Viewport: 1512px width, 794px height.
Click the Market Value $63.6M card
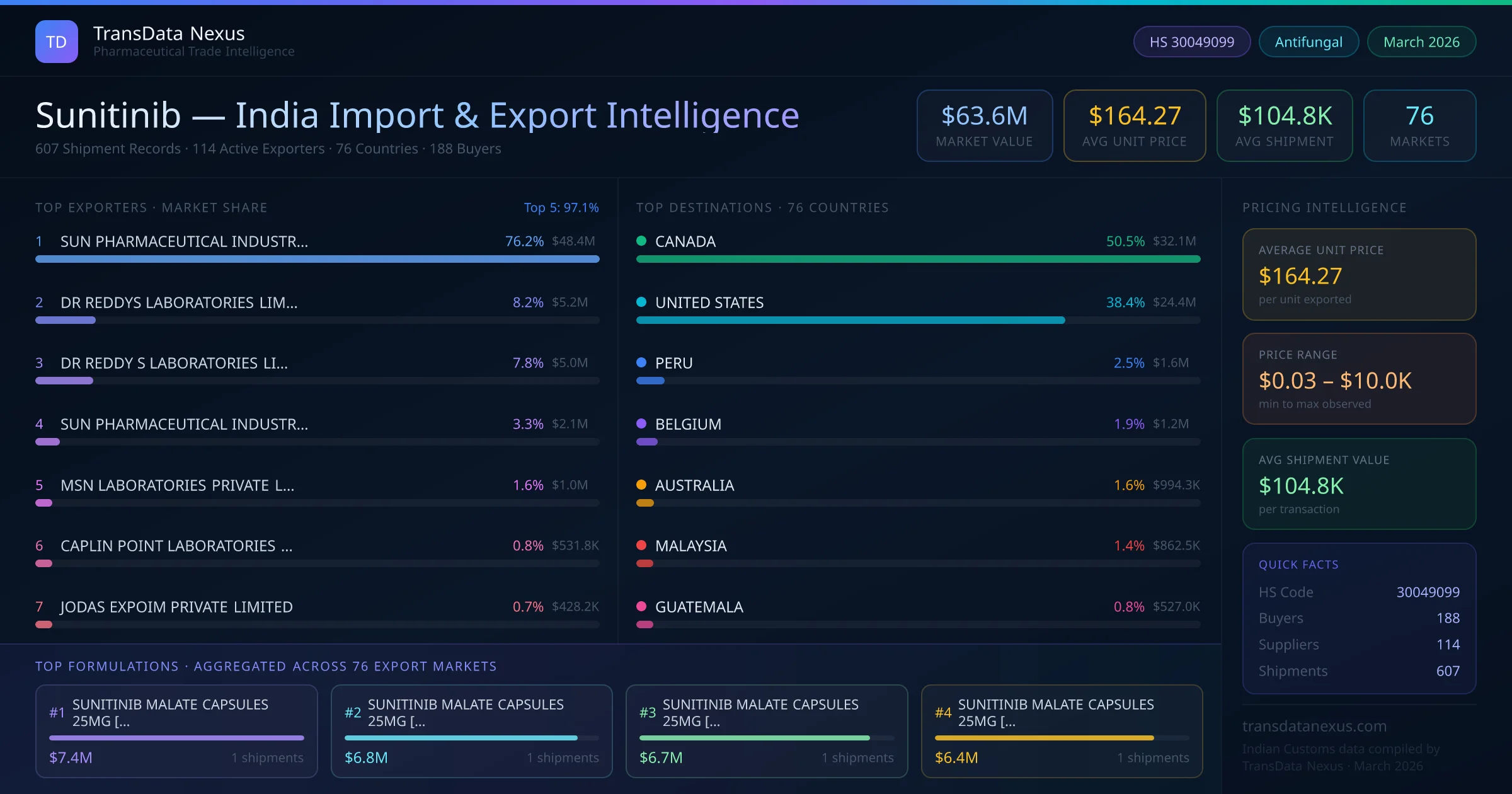tap(984, 125)
